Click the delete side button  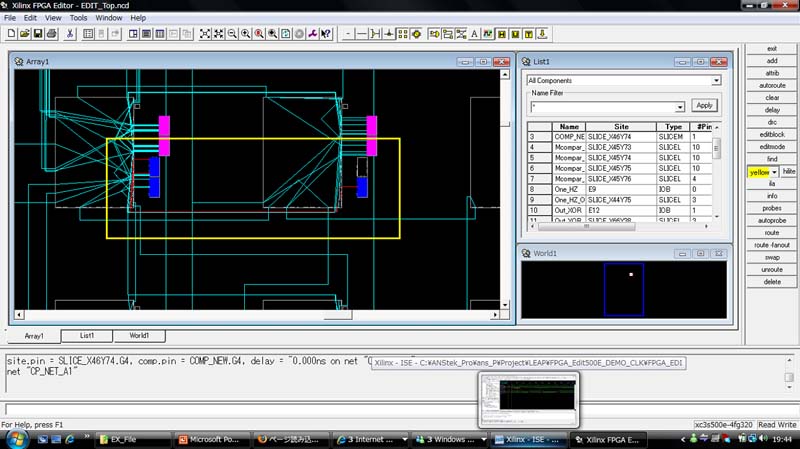coord(772,282)
